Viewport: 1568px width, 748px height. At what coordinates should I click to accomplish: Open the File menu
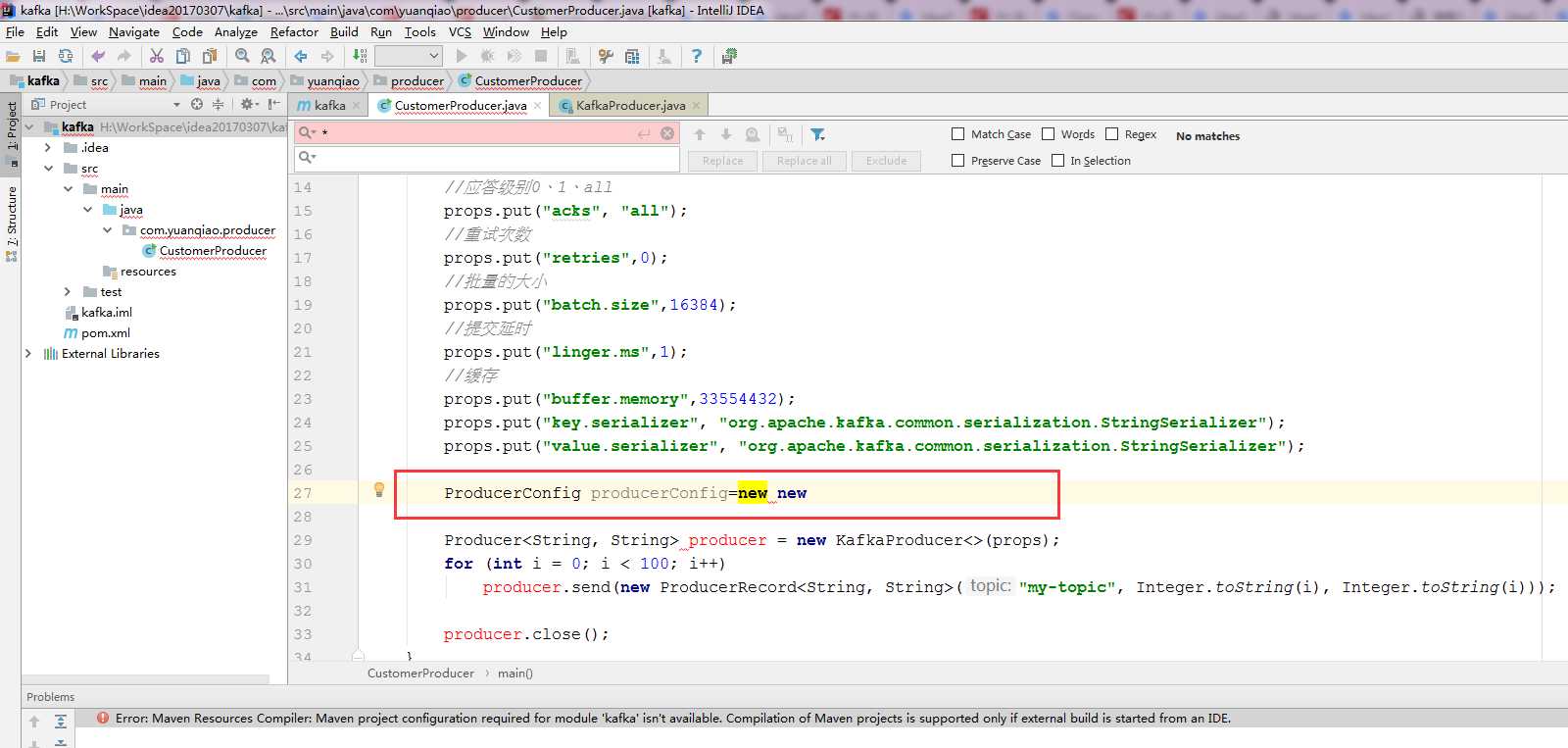(x=15, y=32)
